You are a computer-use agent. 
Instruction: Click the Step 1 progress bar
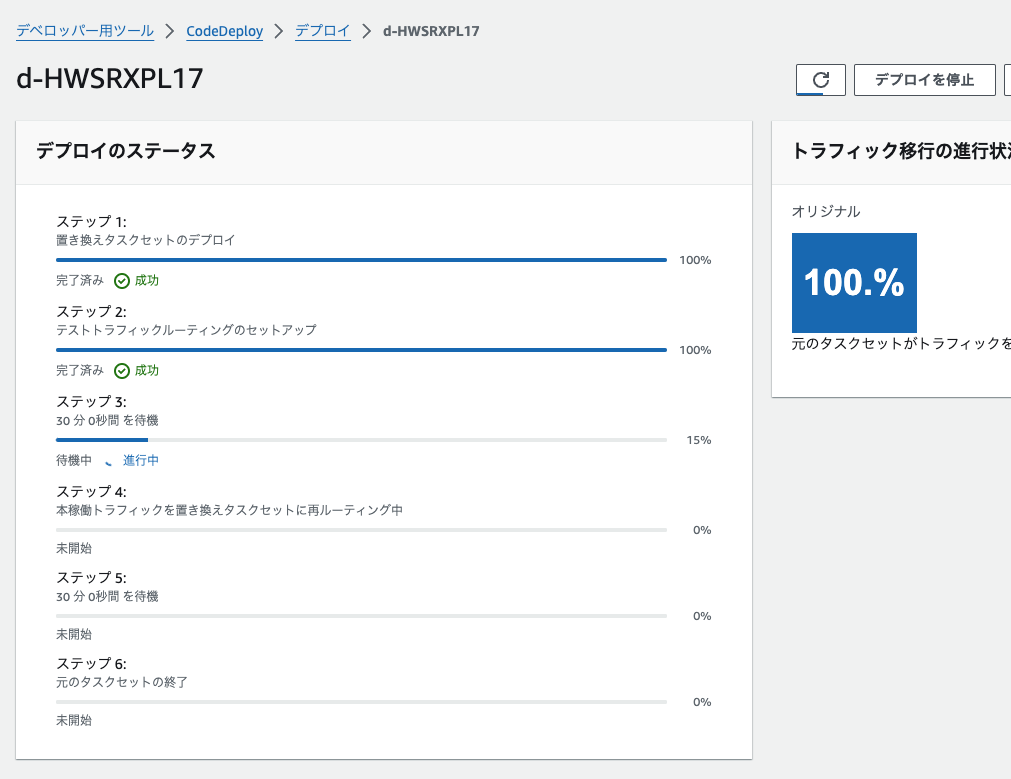coord(361,260)
